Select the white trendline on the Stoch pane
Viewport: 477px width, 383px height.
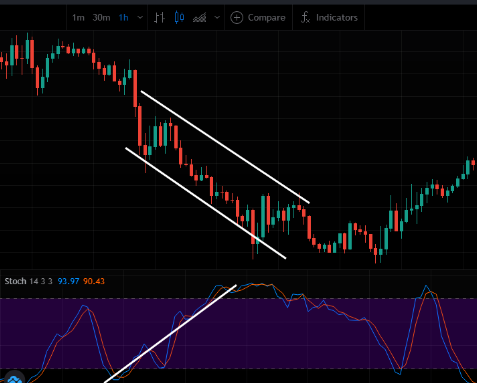[171, 333]
